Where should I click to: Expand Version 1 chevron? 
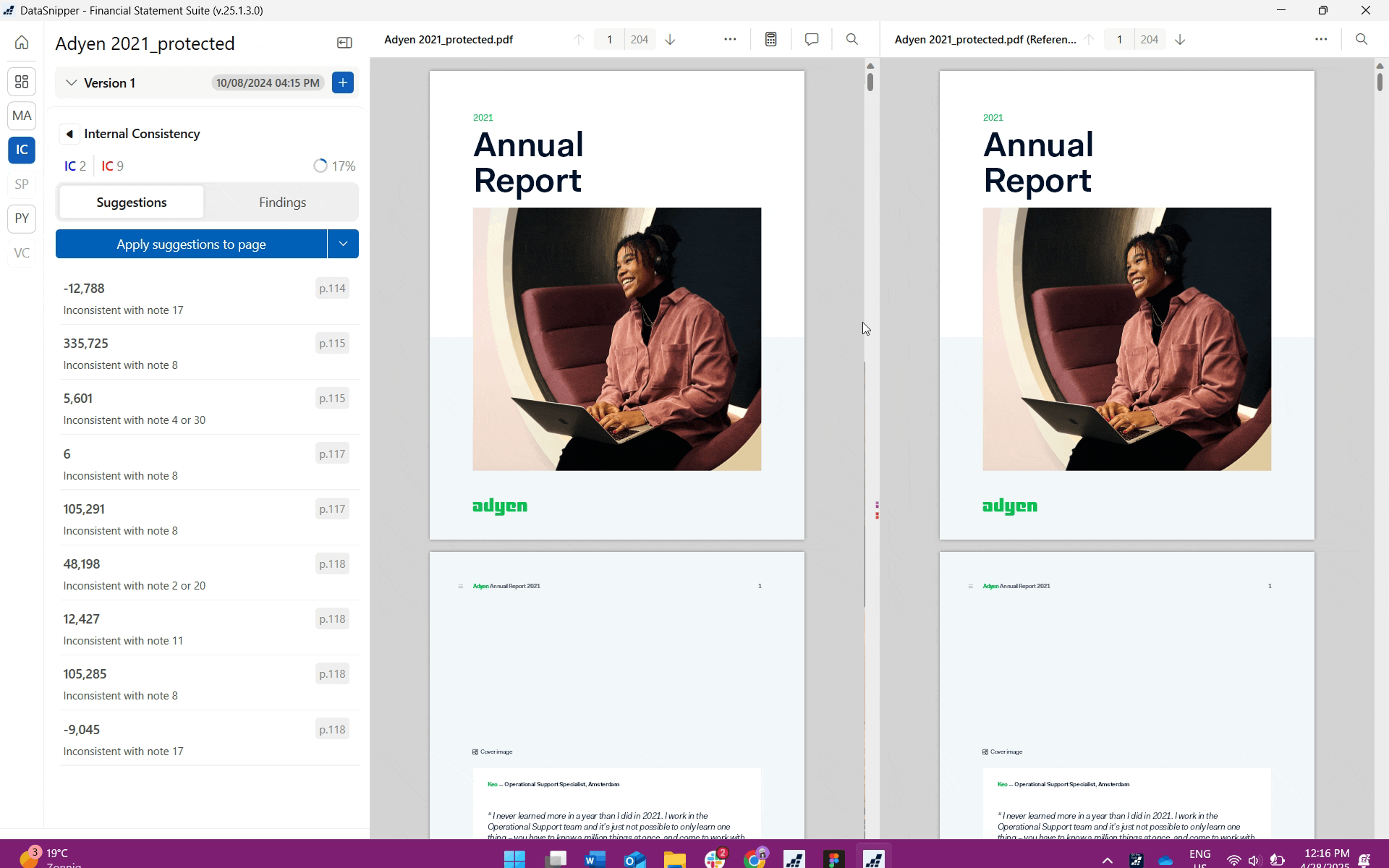[71, 83]
